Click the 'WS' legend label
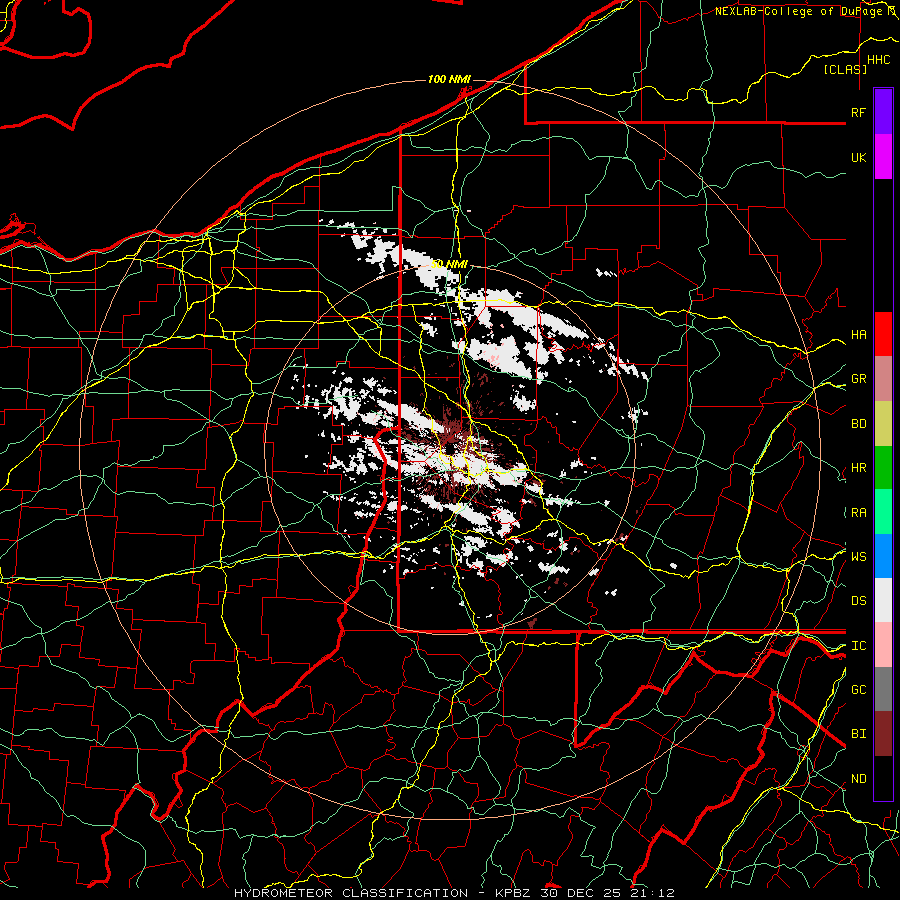This screenshot has height=900, width=900. 858,556
